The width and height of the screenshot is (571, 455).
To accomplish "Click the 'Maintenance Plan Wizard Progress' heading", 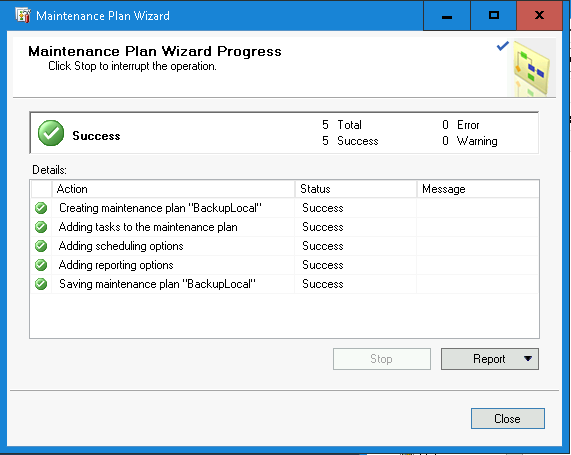I will (155, 51).
